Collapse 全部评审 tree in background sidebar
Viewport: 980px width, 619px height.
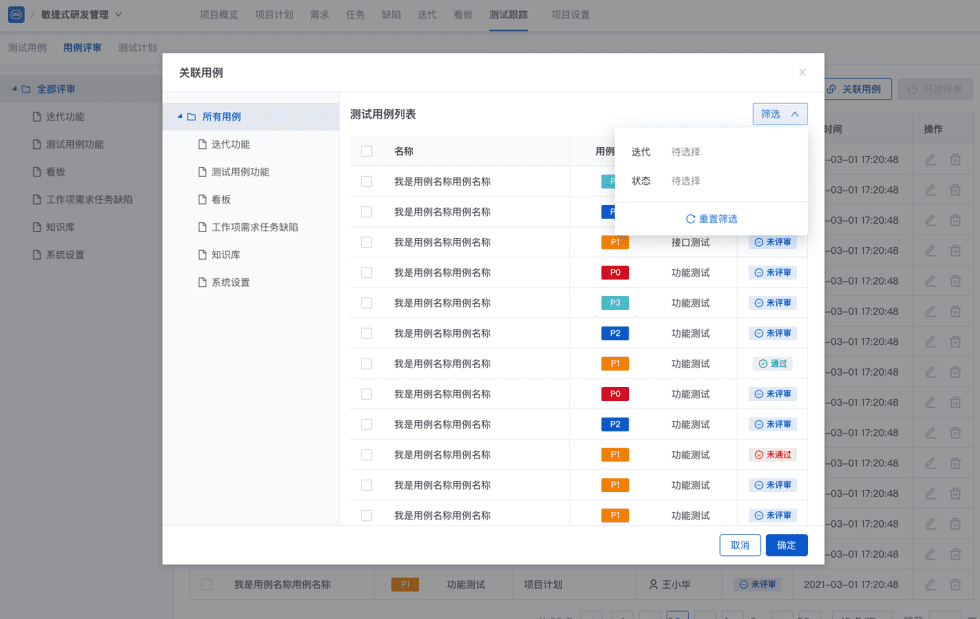(x=14, y=89)
